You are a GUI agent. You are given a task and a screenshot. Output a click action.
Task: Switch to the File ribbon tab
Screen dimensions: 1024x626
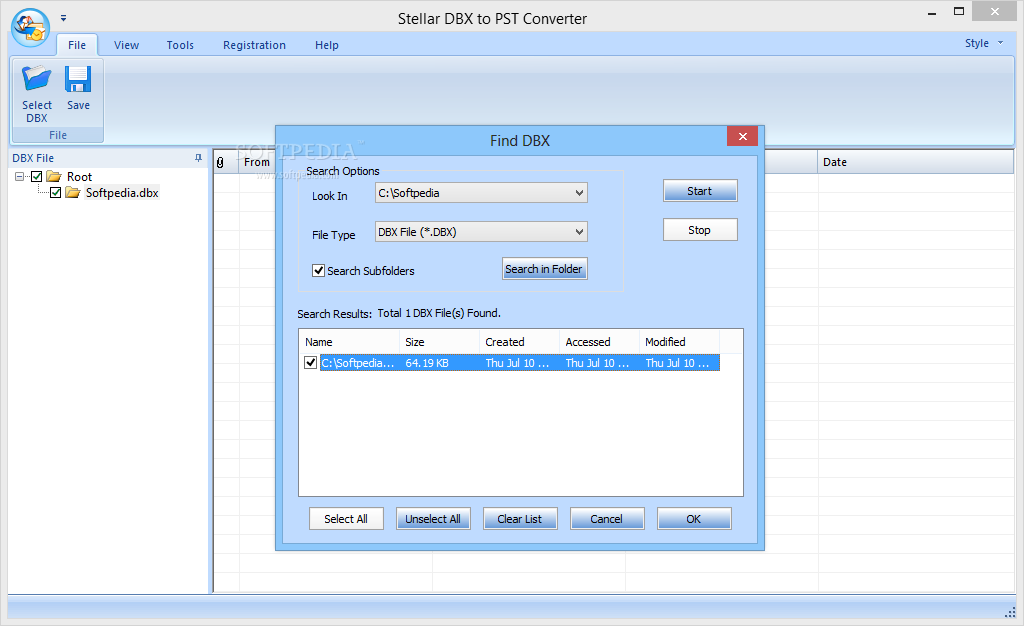(77, 45)
